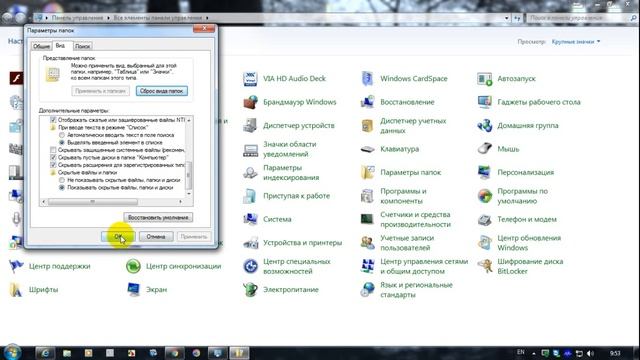Switch to the Вид tab
The width and height of the screenshot is (640, 360).
point(60,46)
